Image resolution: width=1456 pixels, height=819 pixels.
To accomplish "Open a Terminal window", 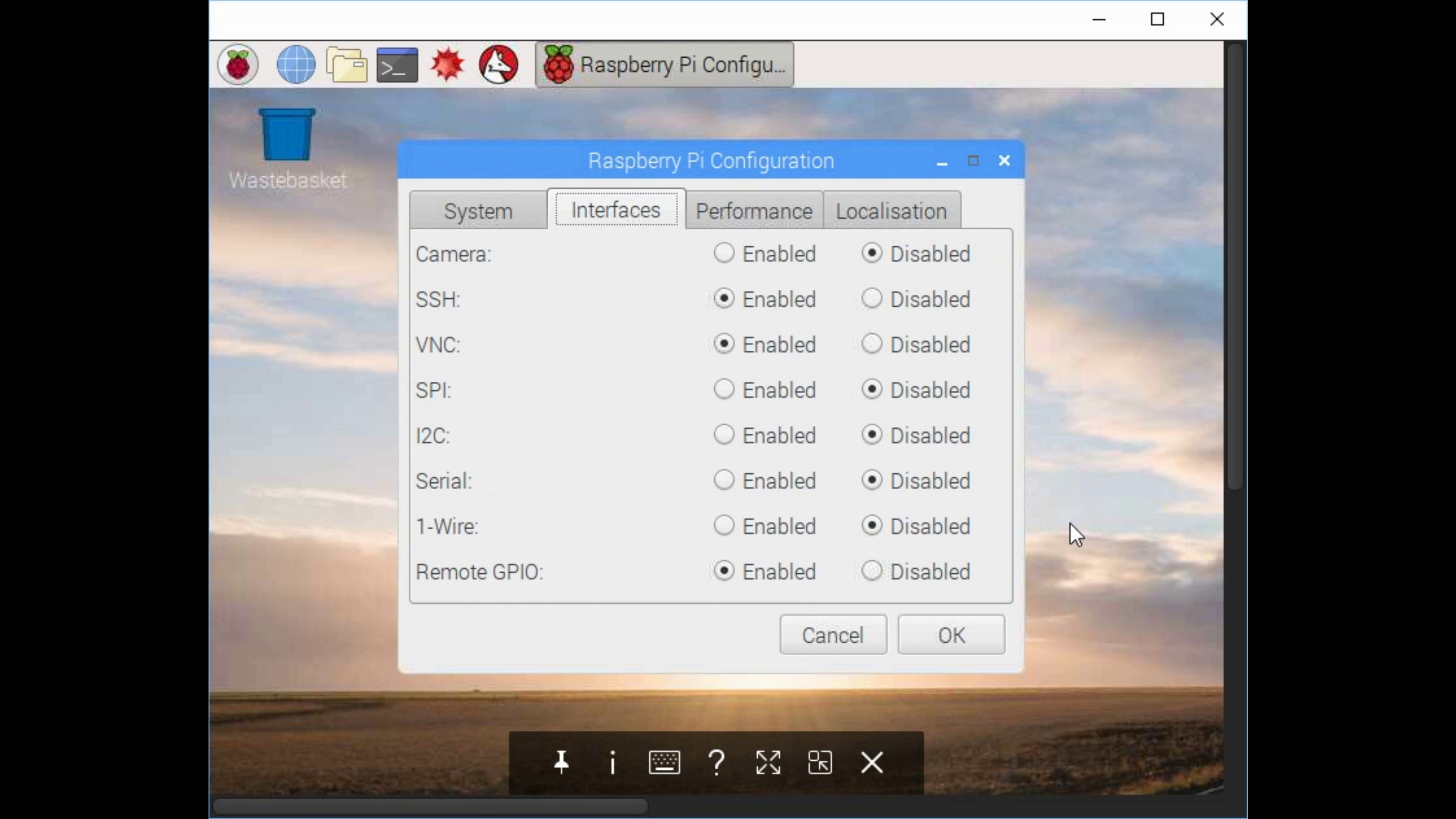I will point(397,64).
